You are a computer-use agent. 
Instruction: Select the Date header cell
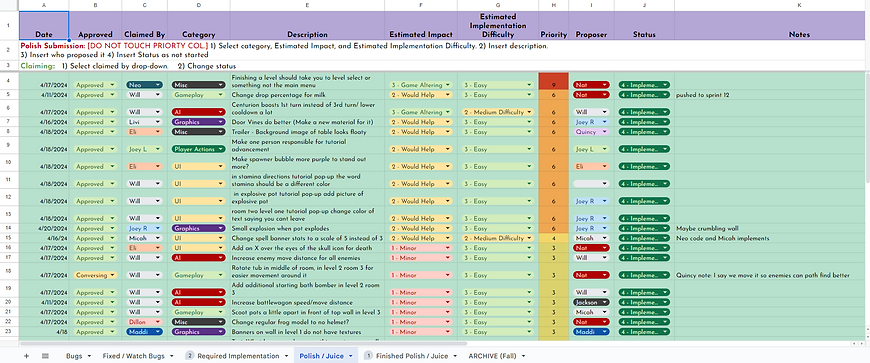[x=44, y=26]
